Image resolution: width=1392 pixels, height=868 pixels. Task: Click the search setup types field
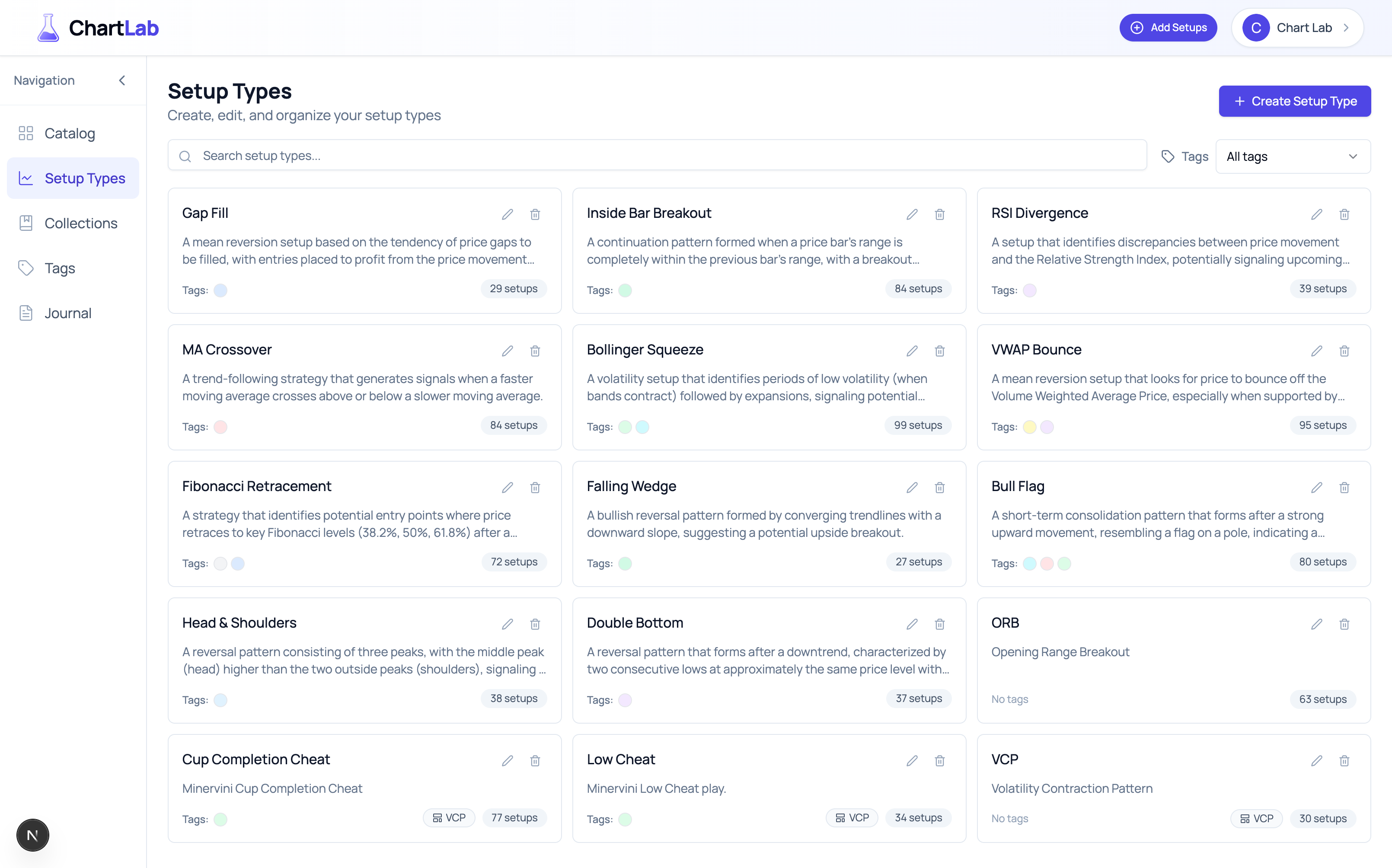(x=459, y=155)
